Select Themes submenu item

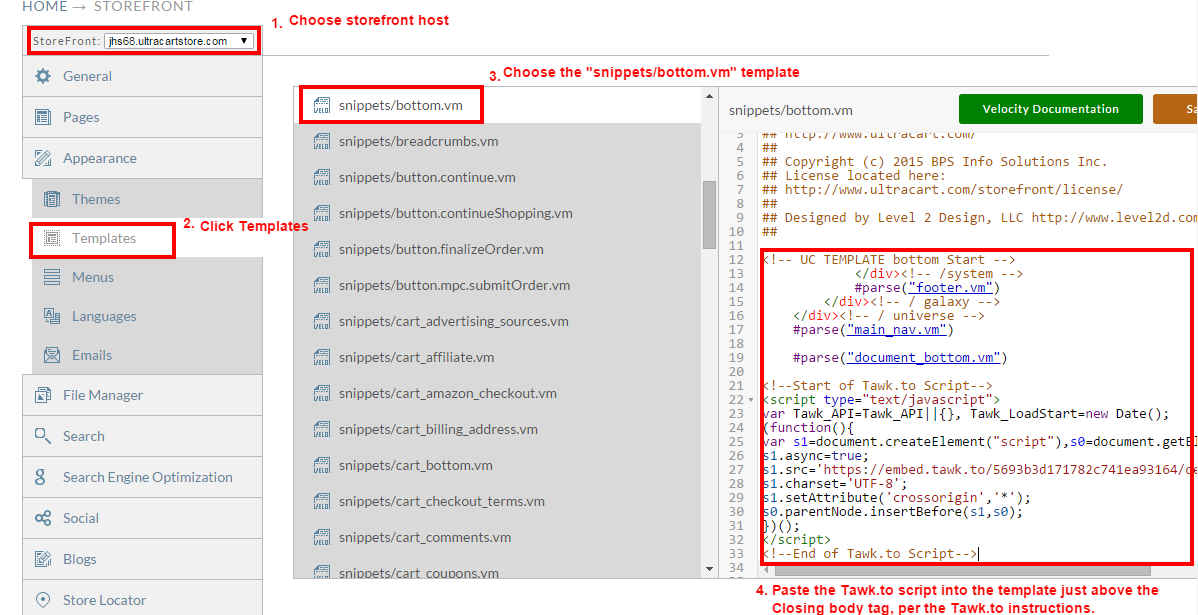click(147, 199)
